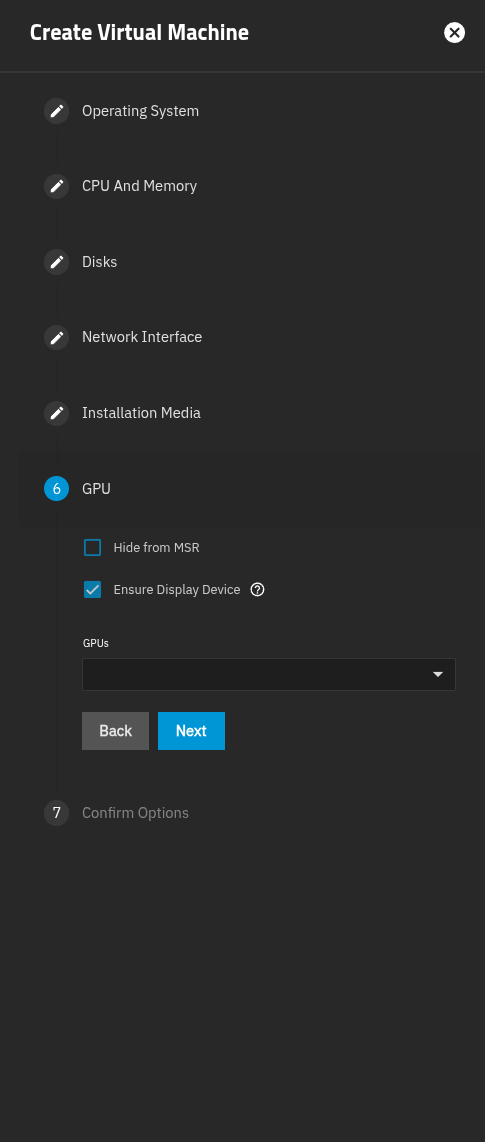
Task: Click the Operating System step pencil icon
Action: (x=57, y=111)
